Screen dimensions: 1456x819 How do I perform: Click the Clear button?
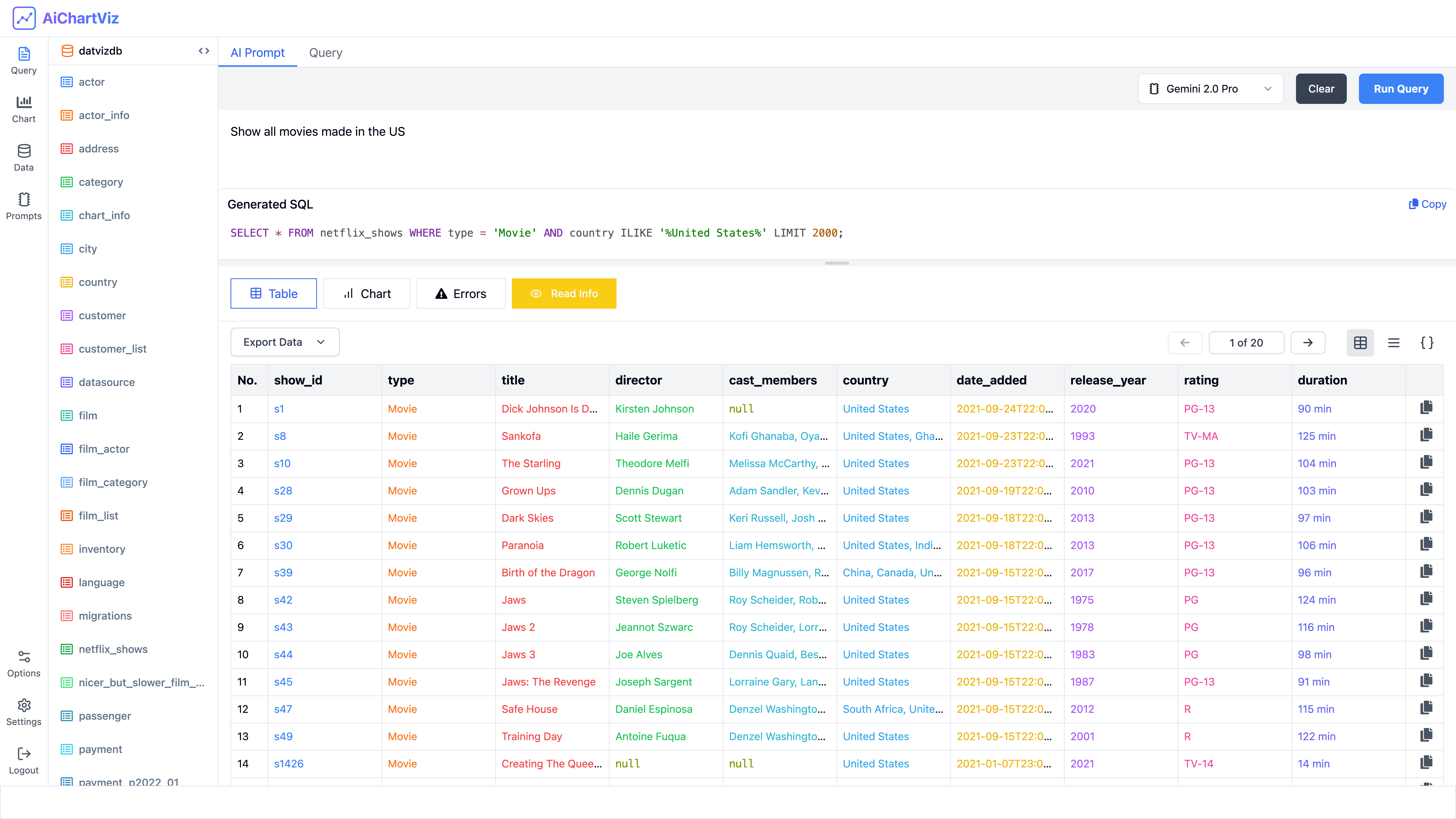coord(1321,89)
